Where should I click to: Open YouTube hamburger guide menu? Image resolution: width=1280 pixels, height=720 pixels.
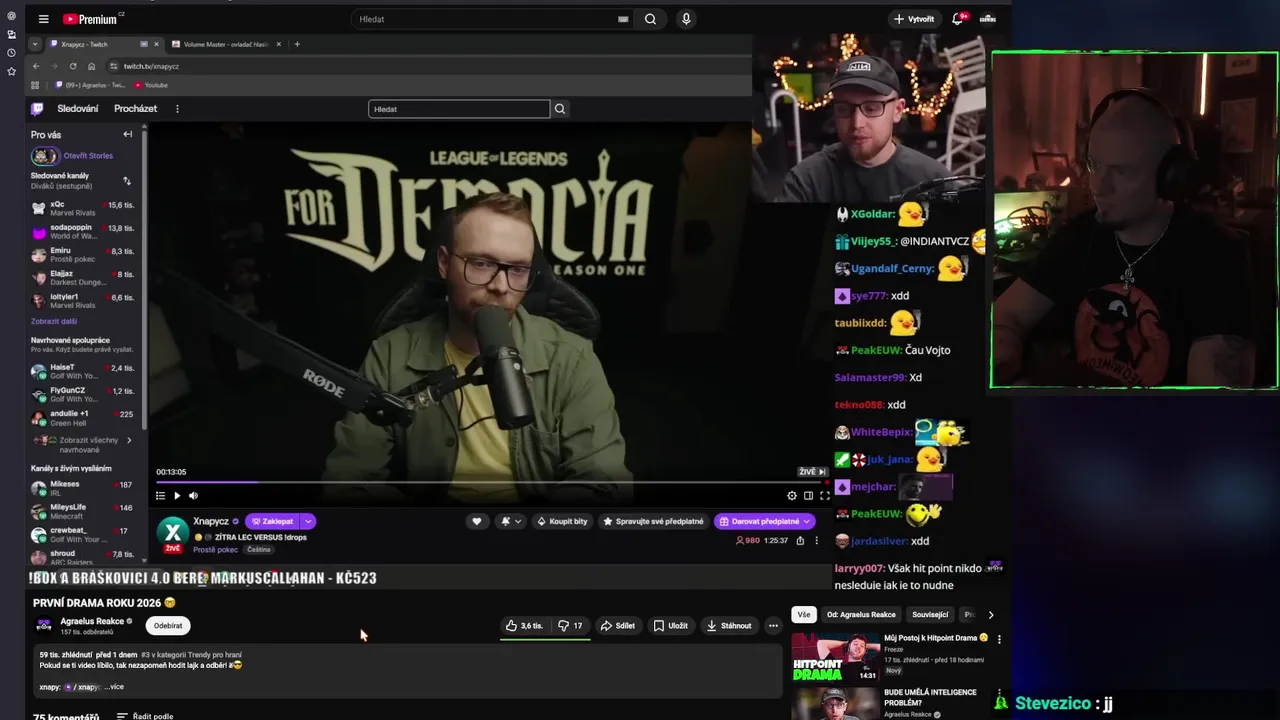(43, 19)
